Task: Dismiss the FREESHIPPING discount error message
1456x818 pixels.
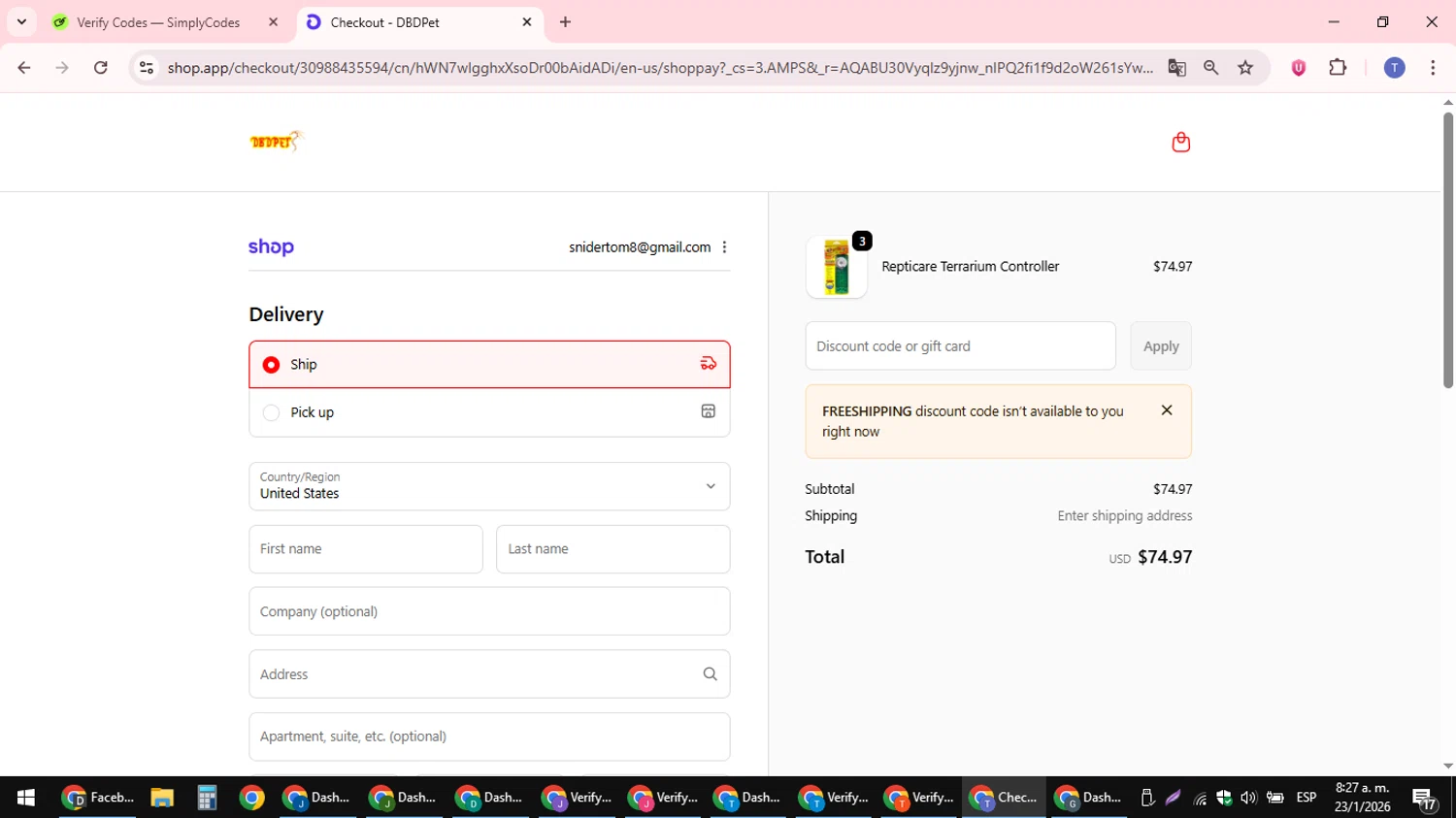Action: point(1167,410)
